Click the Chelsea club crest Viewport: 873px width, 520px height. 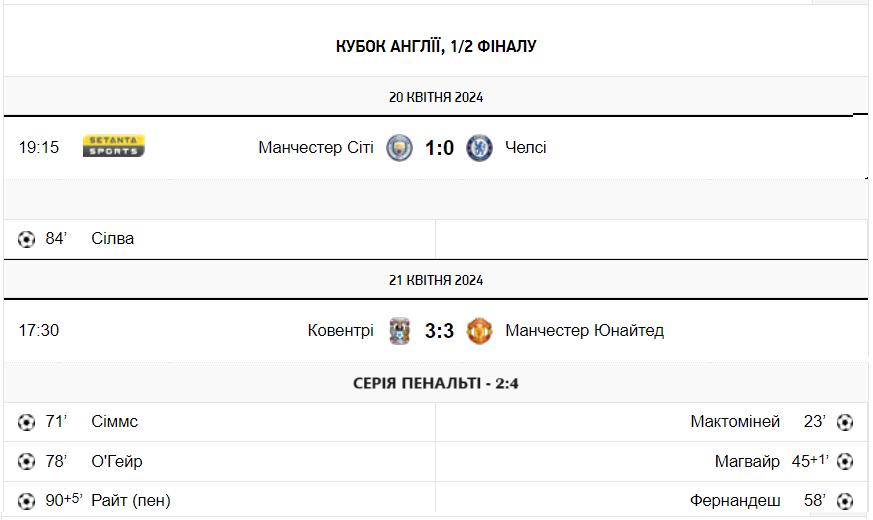click(479, 148)
